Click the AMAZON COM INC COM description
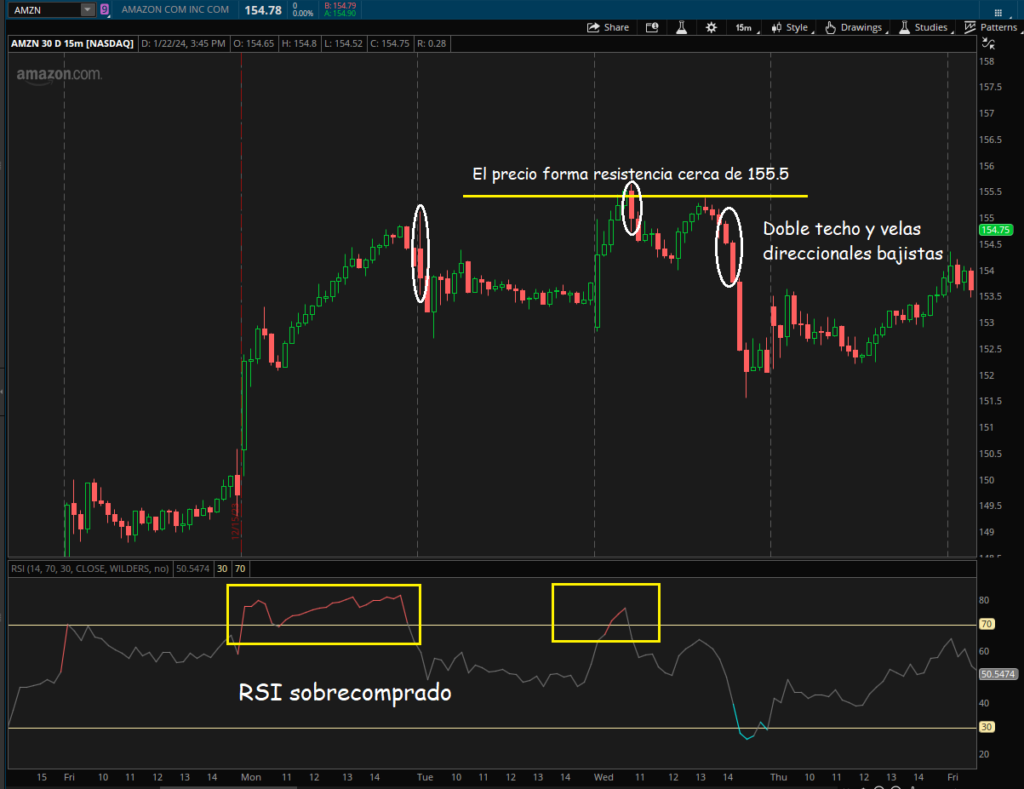This screenshot has width=1024, height=789. coord(175,10)
